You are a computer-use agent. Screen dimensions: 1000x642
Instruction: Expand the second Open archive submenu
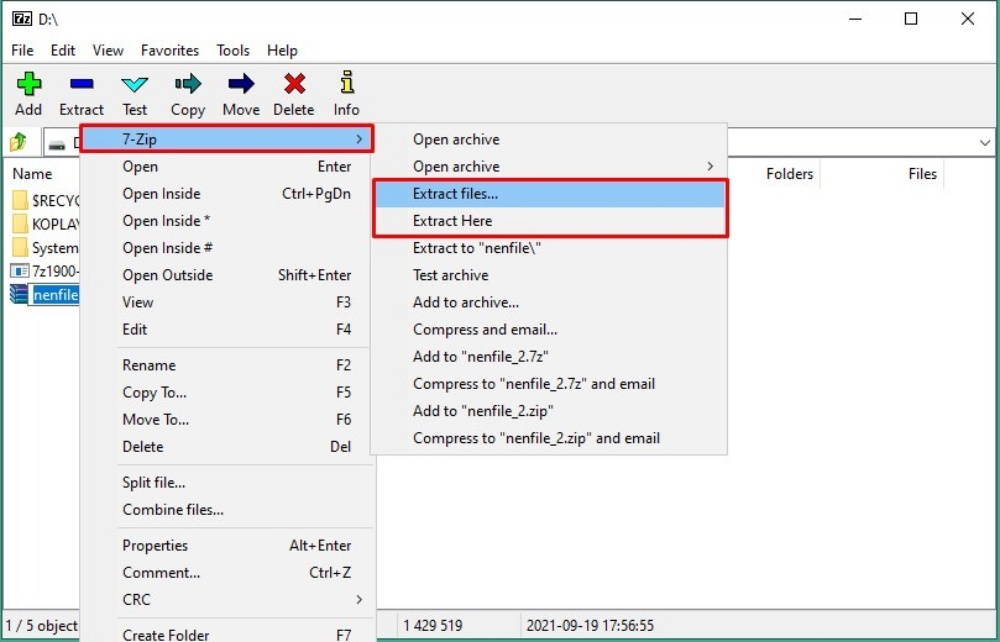point(548,167)
